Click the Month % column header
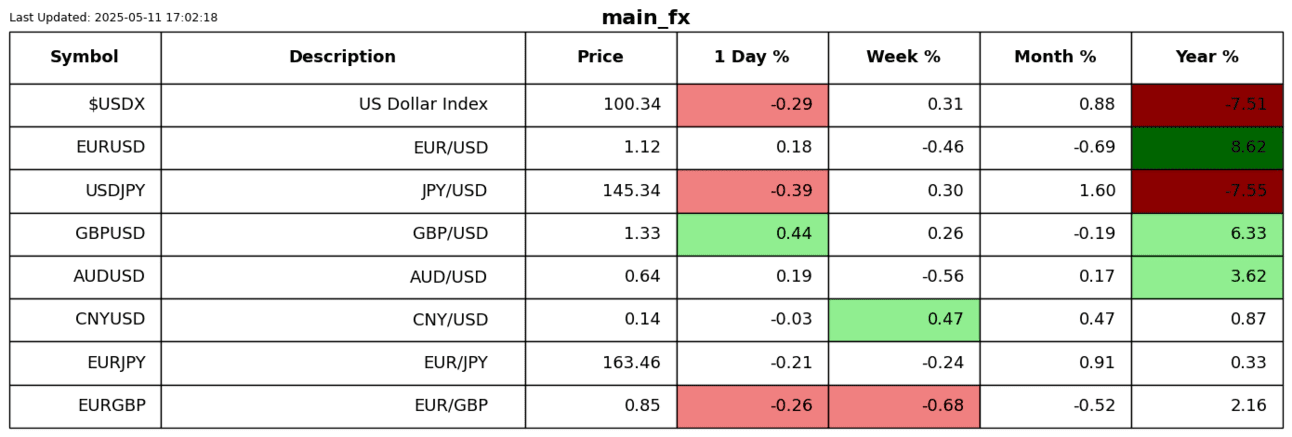 pyautogui.click(x=1055, y=57)
